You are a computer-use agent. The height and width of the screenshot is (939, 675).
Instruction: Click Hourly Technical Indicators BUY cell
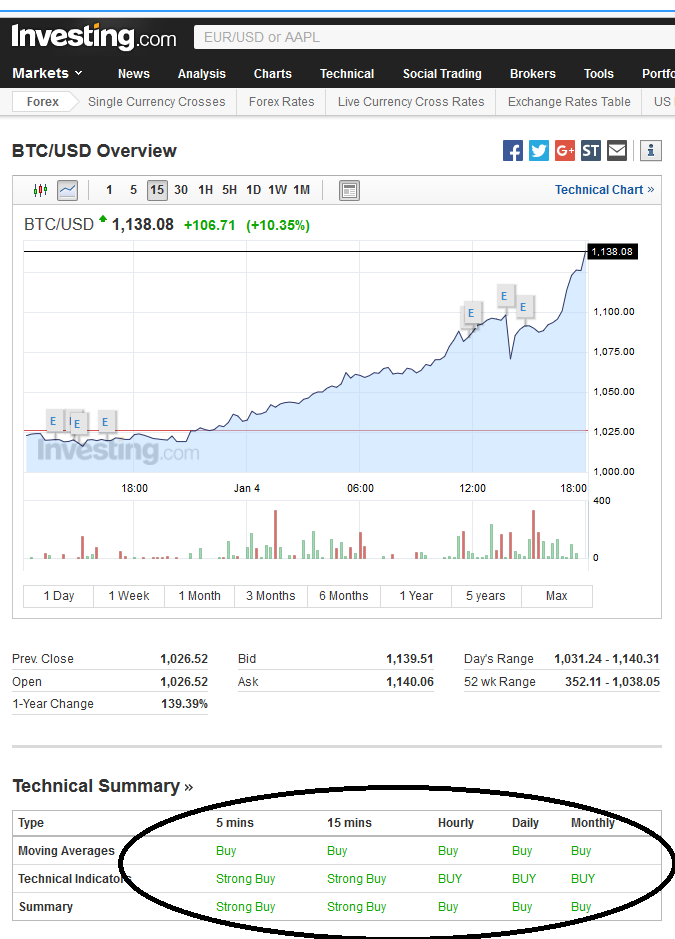coord(450,879)
